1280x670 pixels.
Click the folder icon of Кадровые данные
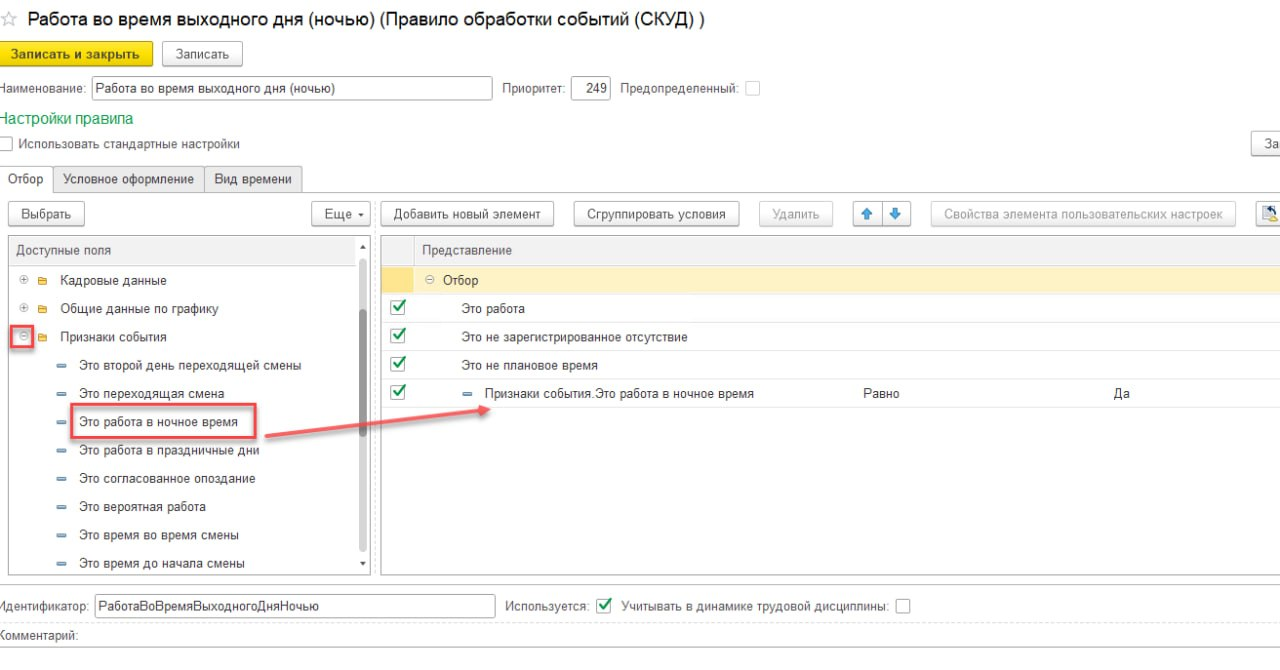[x=43, y=281]
